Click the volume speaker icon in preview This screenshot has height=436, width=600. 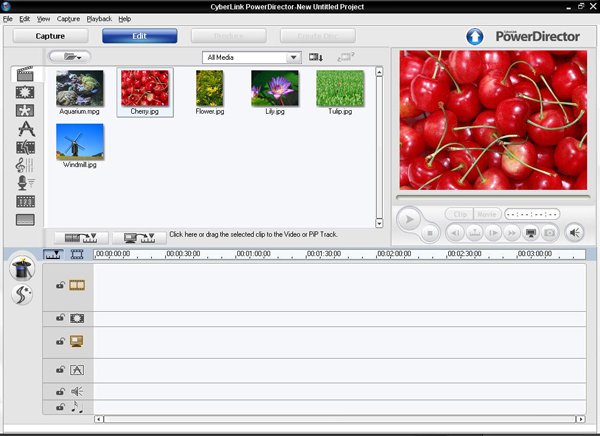(575, 233)
